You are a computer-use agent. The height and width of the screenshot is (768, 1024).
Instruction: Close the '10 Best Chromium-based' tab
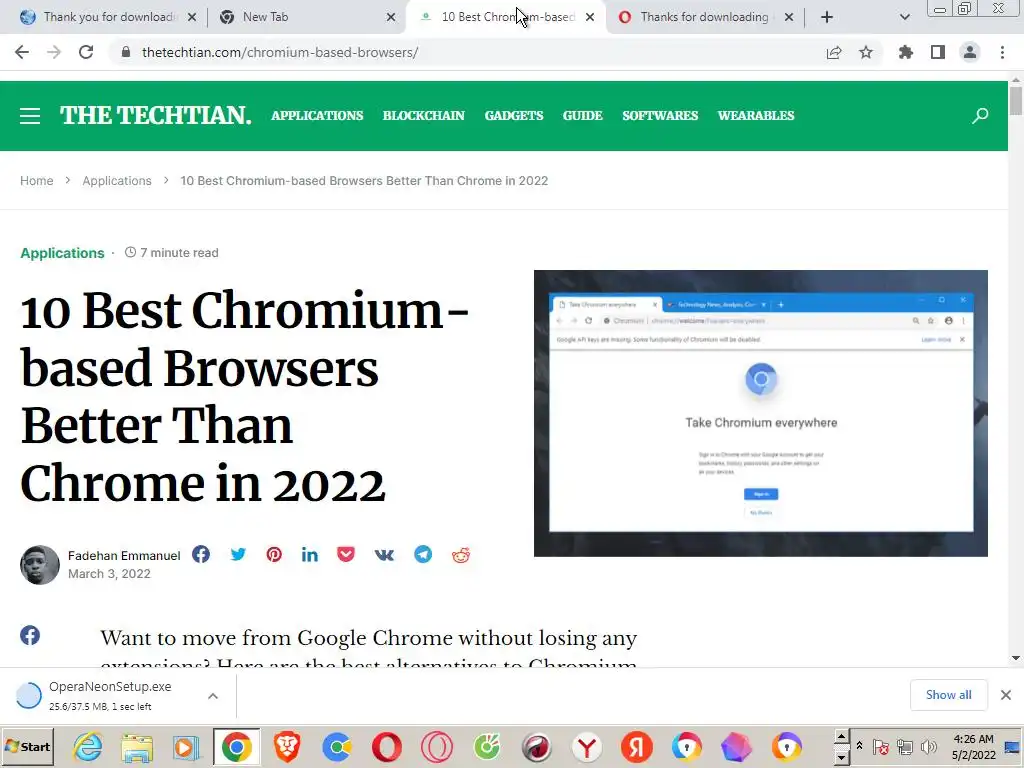point(590,17)
